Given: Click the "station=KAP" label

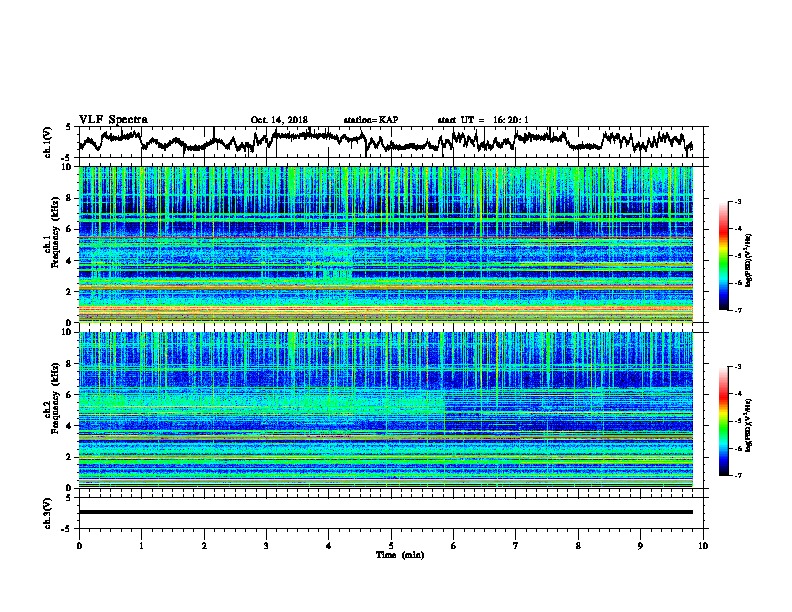Looking at the screenshot, I should coord(371,120).
